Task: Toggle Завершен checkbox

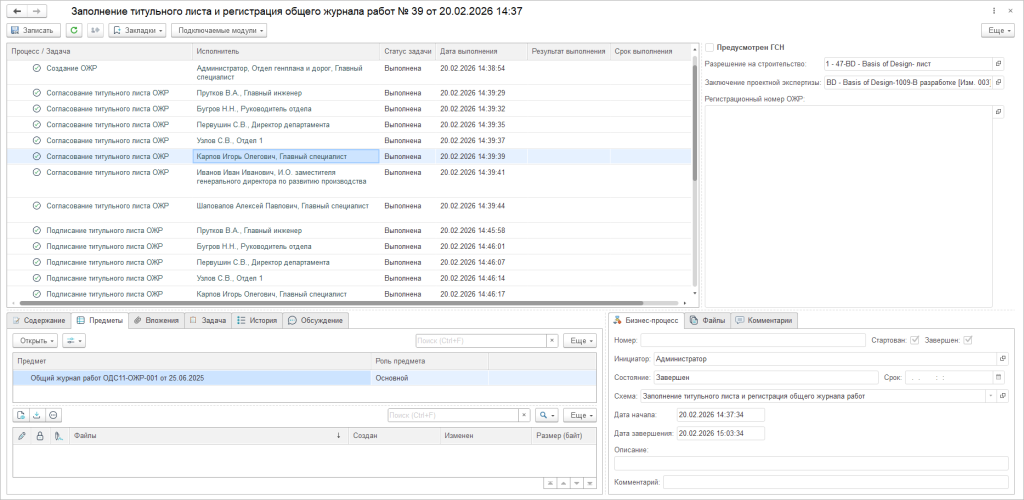Action: pos(968,340)
